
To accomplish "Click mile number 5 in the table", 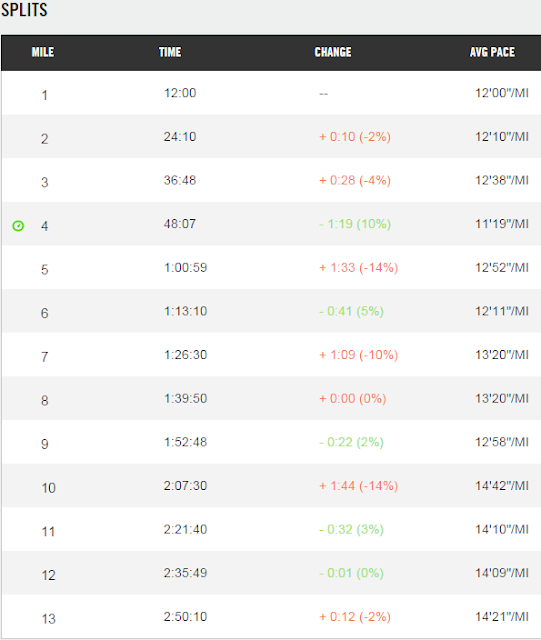I will coord(45,270).
